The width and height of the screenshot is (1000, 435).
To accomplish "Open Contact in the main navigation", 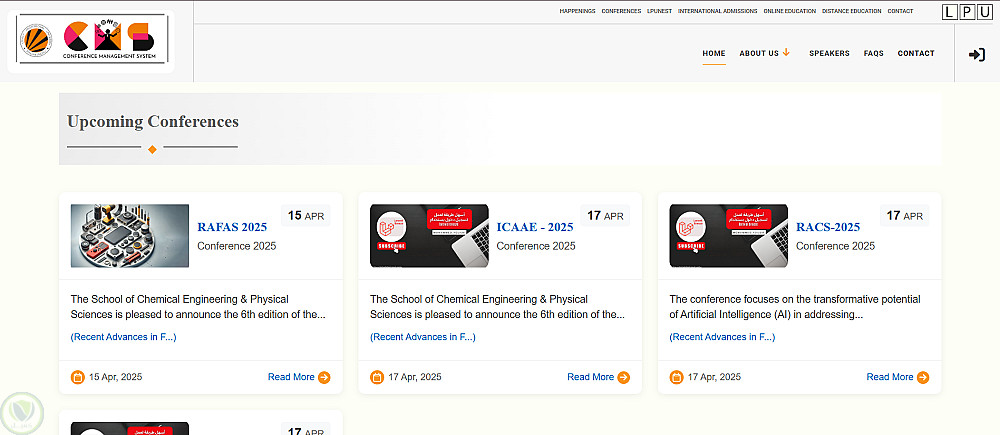I will [x=916, y=54].
